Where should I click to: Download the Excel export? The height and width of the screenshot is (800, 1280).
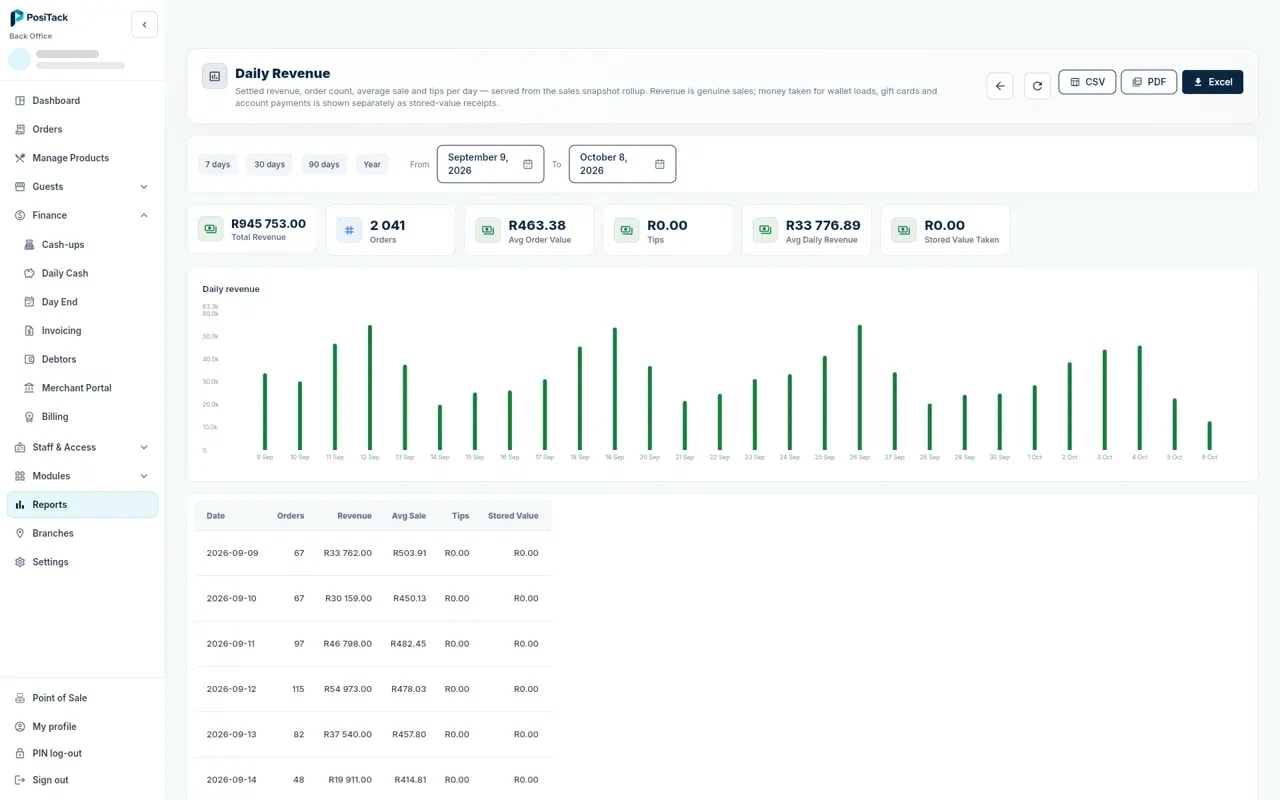coord(1212,82)
